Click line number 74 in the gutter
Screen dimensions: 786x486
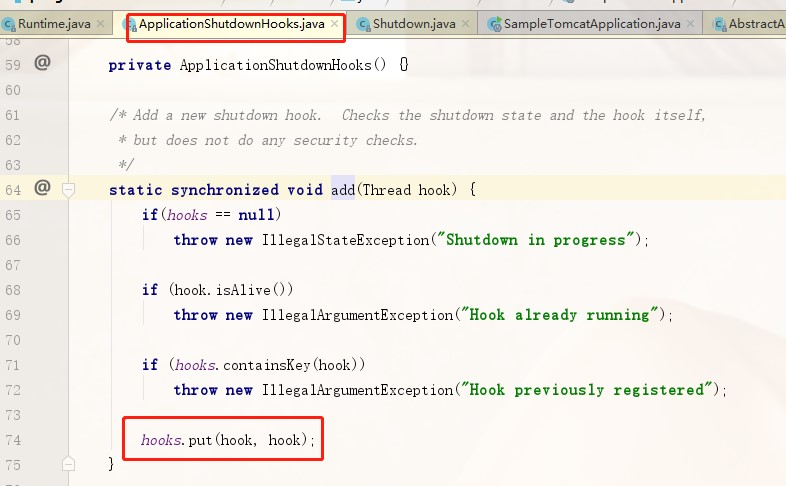pos(13,440)
